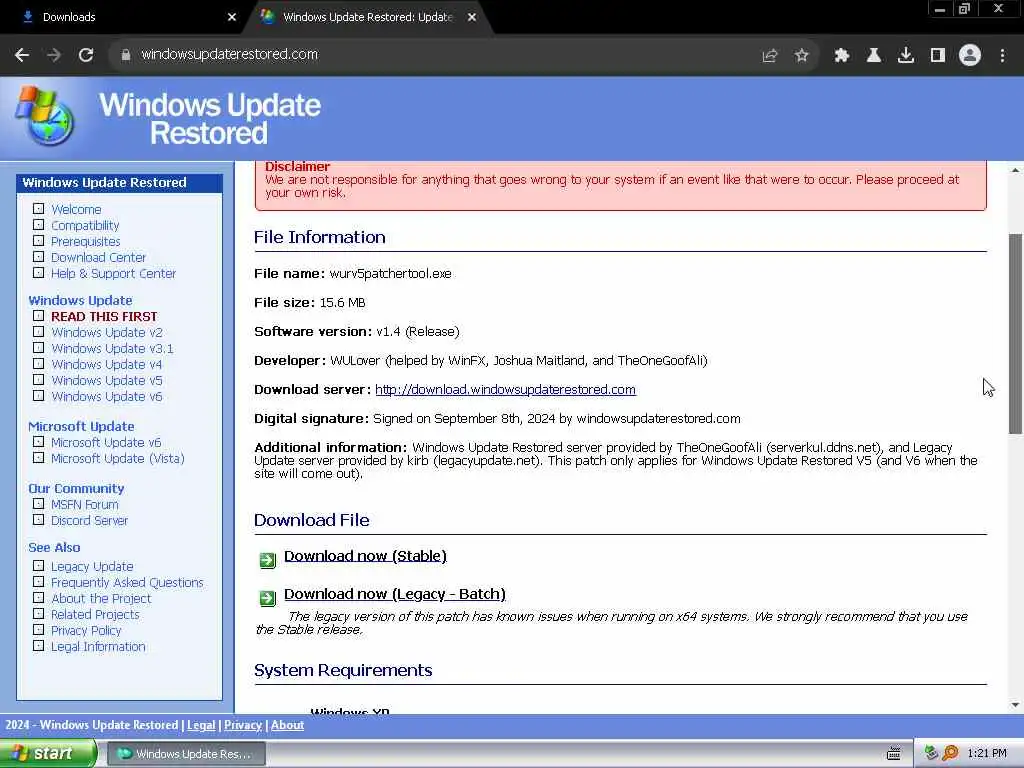1024x768 pixels.
Task: Show browser downloads tray icon
Action: coord(906,56)
